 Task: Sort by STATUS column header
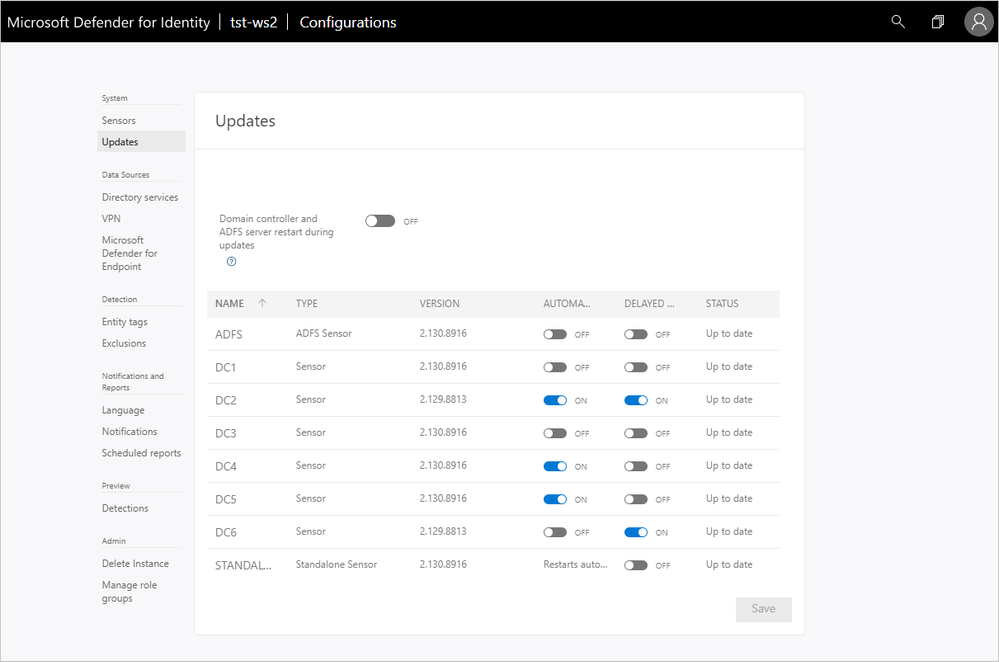[722, 303]
